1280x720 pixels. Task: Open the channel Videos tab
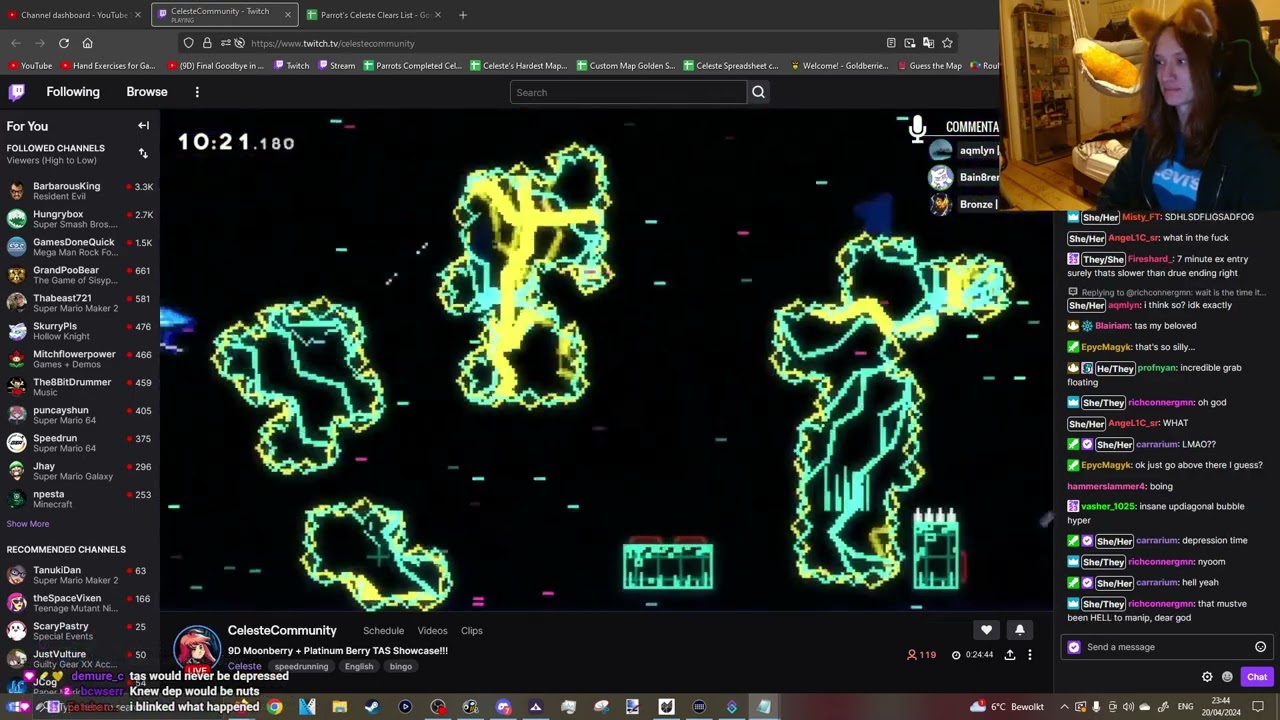click(x=432, y=631)
